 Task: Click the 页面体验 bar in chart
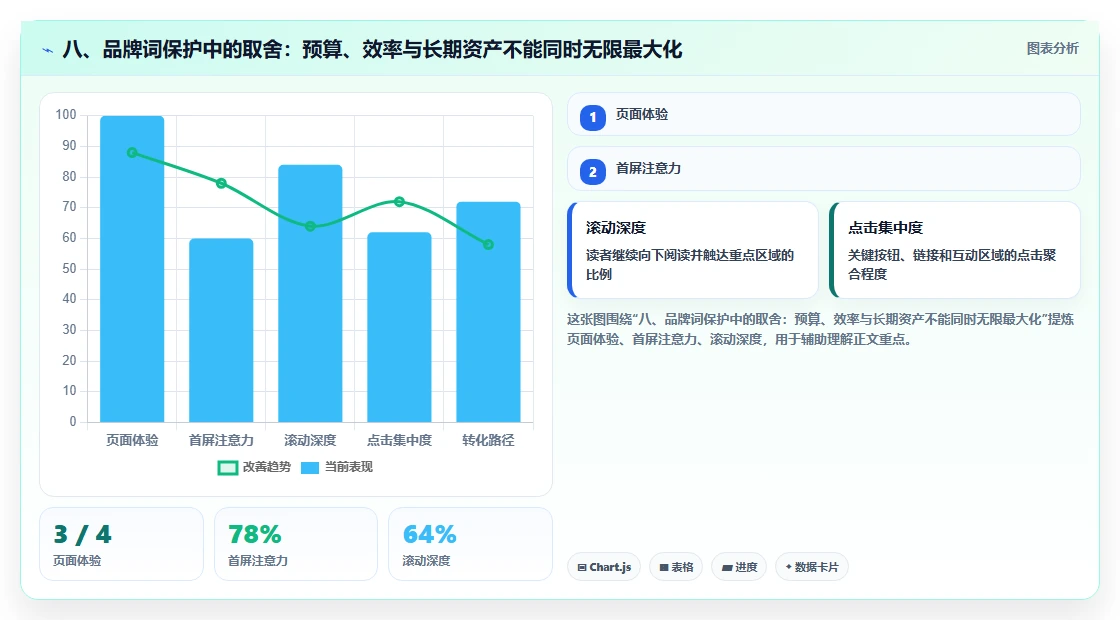pyautogui.click(x=132, y=269)
